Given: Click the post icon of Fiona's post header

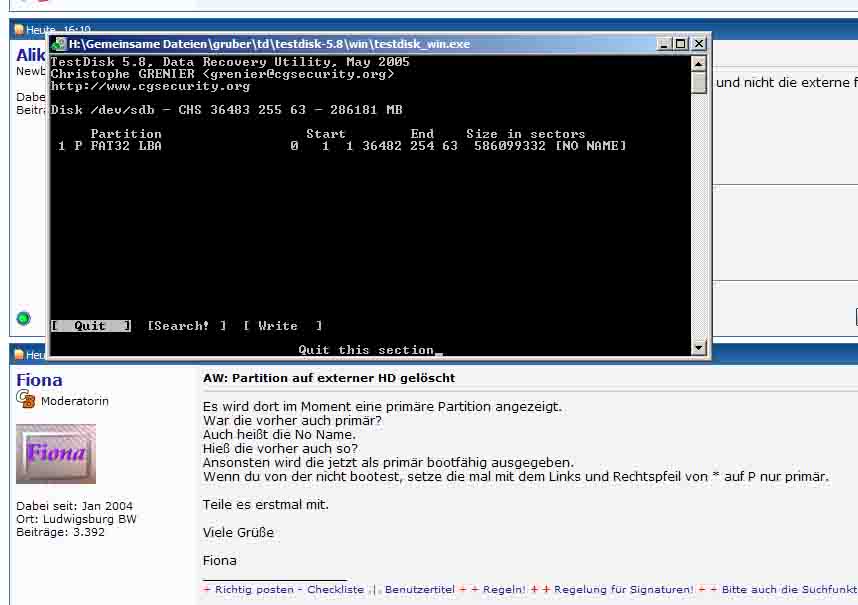Looking at the screenshot, I should tap(19, 354).
